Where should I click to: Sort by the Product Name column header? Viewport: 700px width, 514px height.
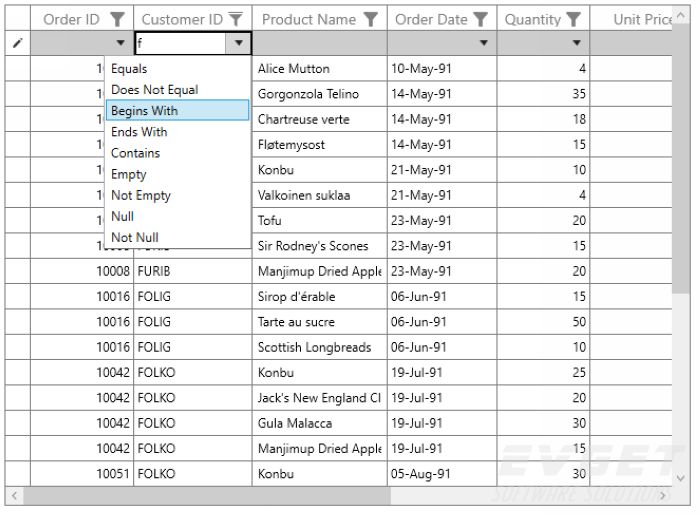309,19
